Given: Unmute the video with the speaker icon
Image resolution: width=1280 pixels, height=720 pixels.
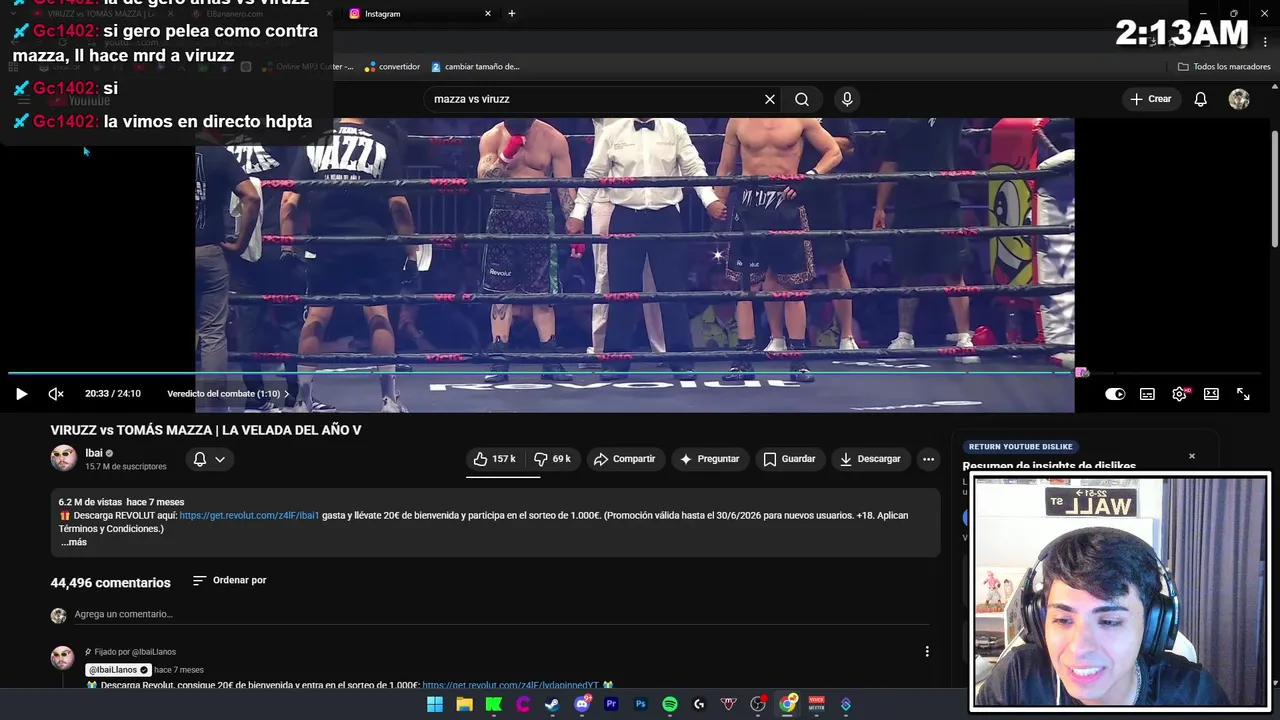Looking at the screenshot, I should pyautogui.click(x=56, y=394).
